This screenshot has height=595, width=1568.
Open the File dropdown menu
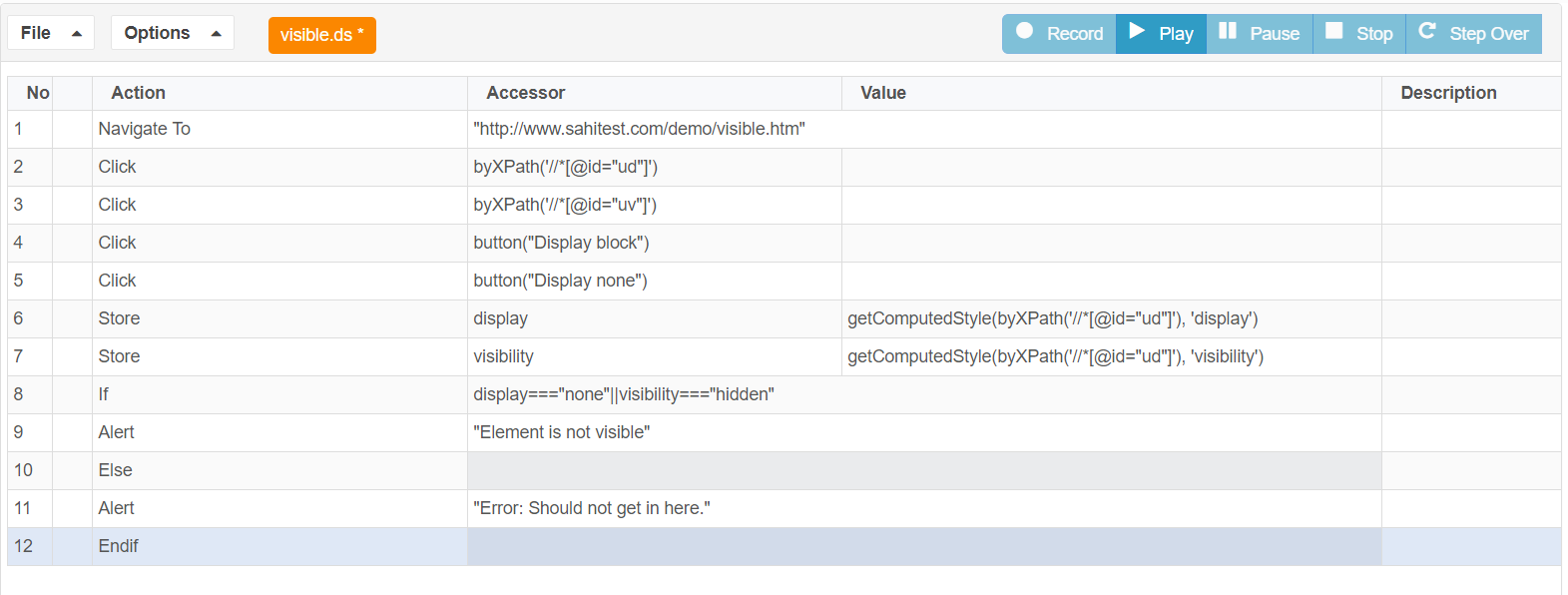(51, 33)
